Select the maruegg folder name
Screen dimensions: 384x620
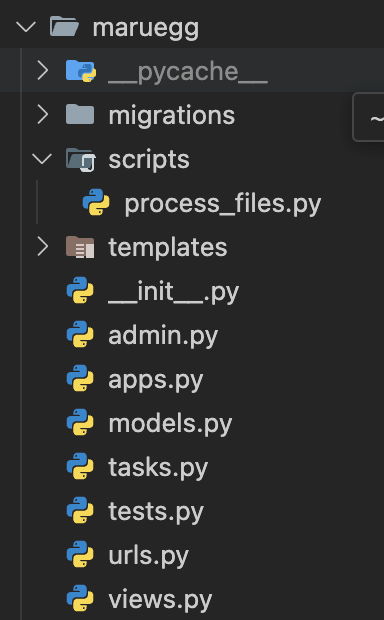pos(146,29)
